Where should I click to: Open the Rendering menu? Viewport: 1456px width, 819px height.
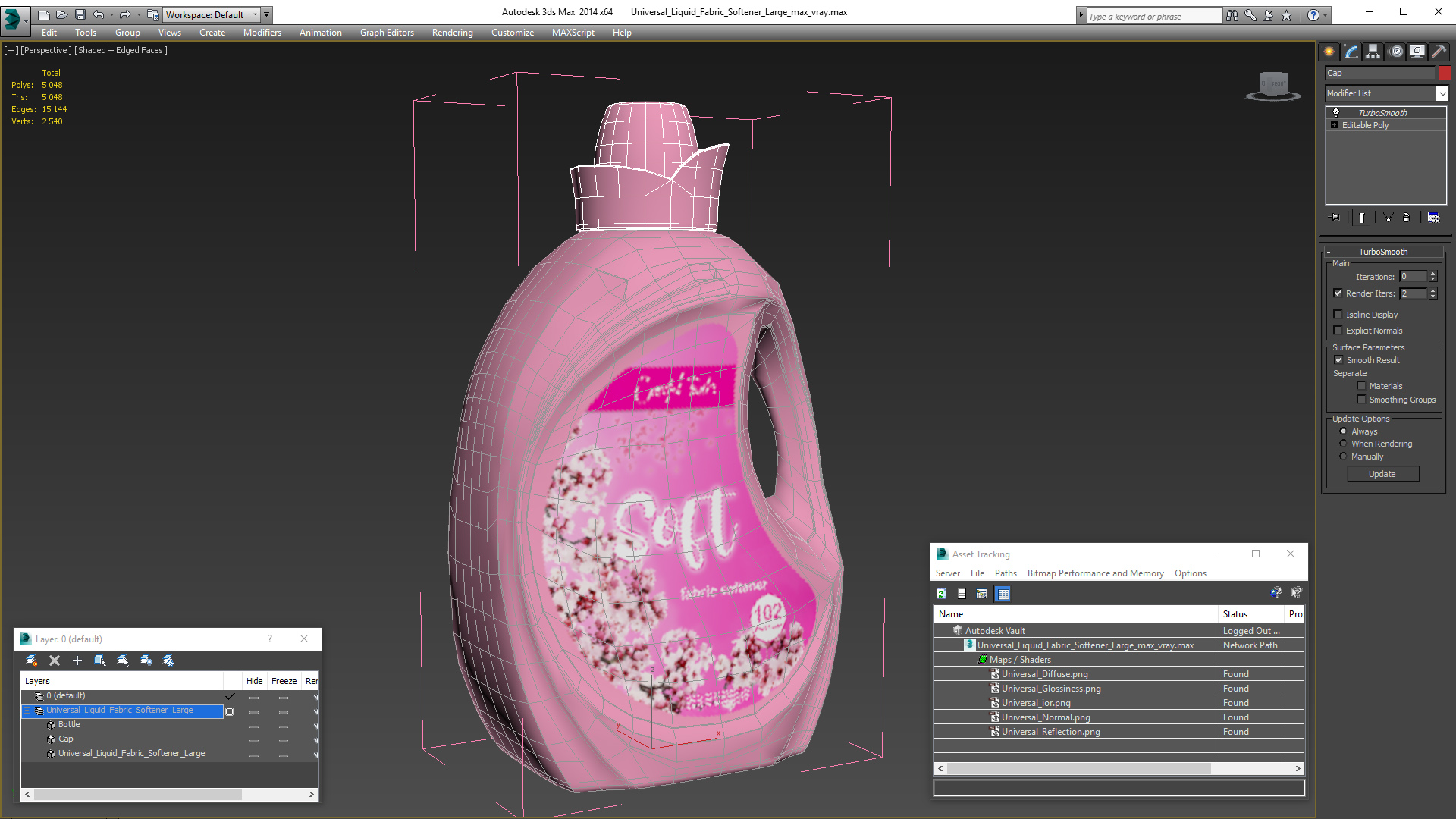452,33
